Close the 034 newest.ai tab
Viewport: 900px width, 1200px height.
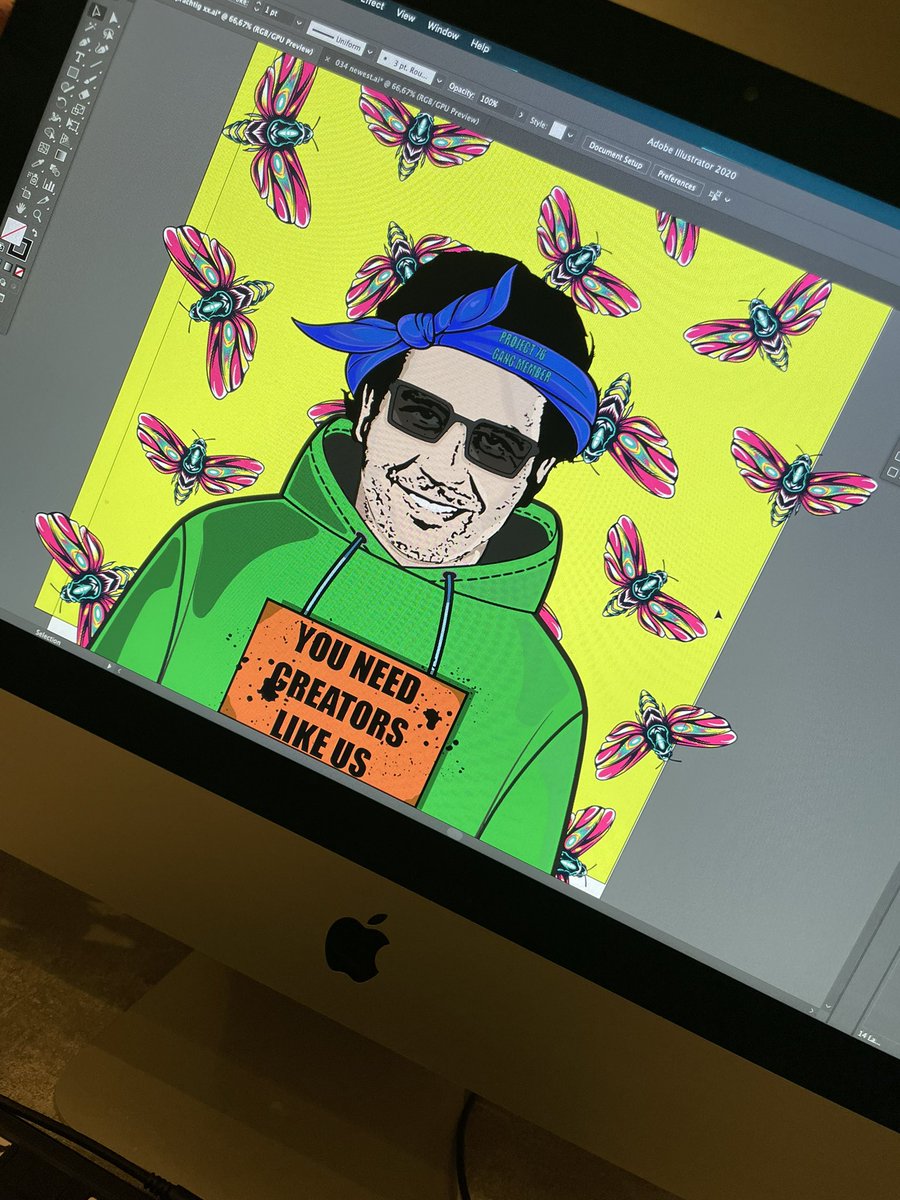(328, 59)
